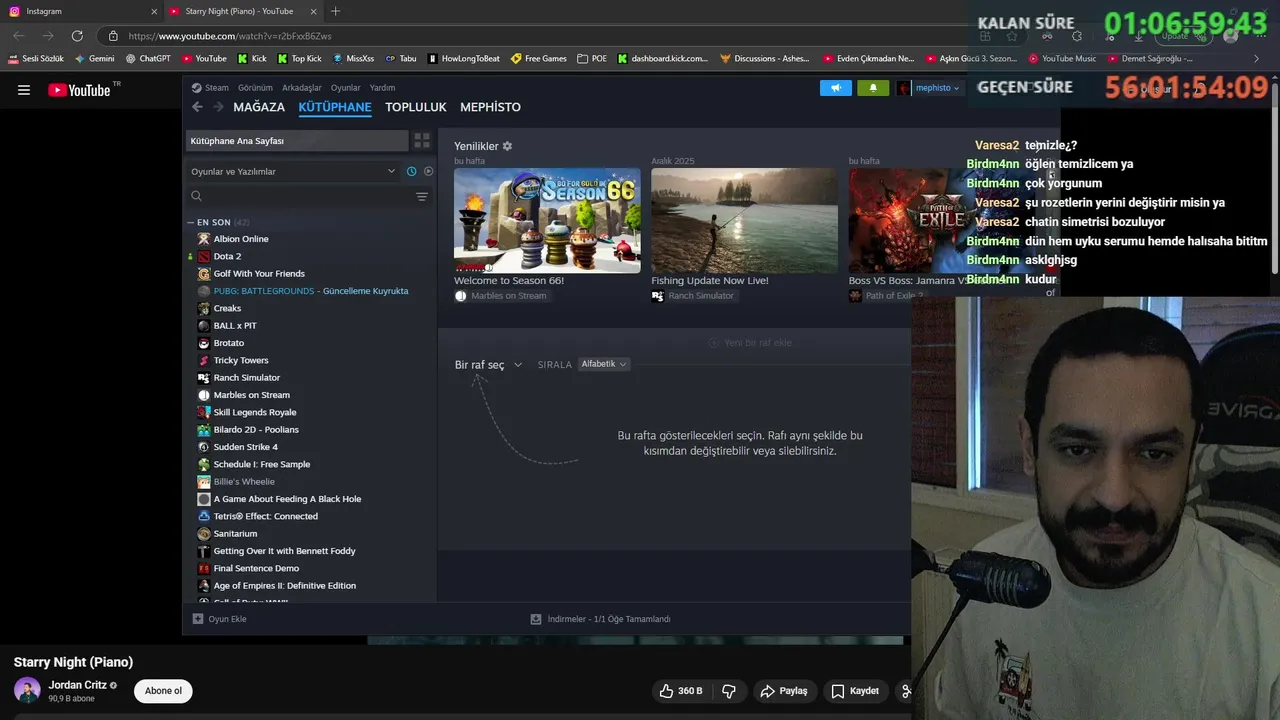Expand the Bir raf seç dropdown
Viewport: 1280px width, 720px height.
point(488,365)
